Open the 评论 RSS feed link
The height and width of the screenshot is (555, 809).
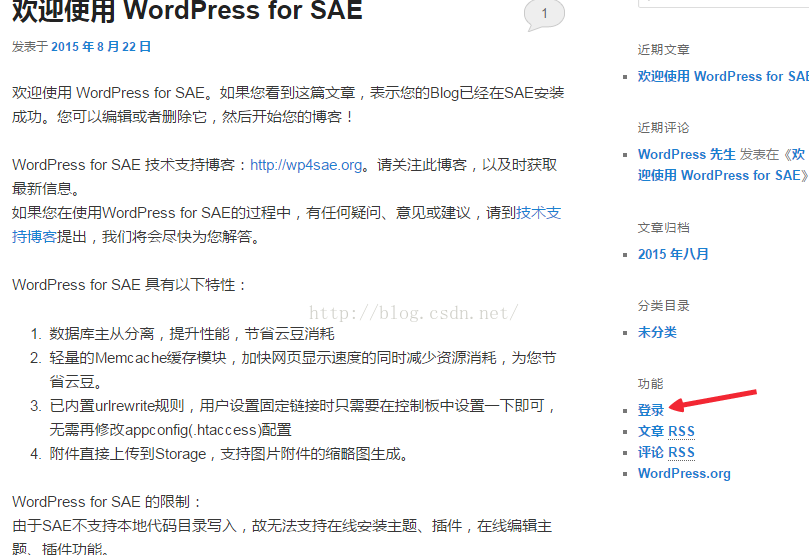point(666,452)
